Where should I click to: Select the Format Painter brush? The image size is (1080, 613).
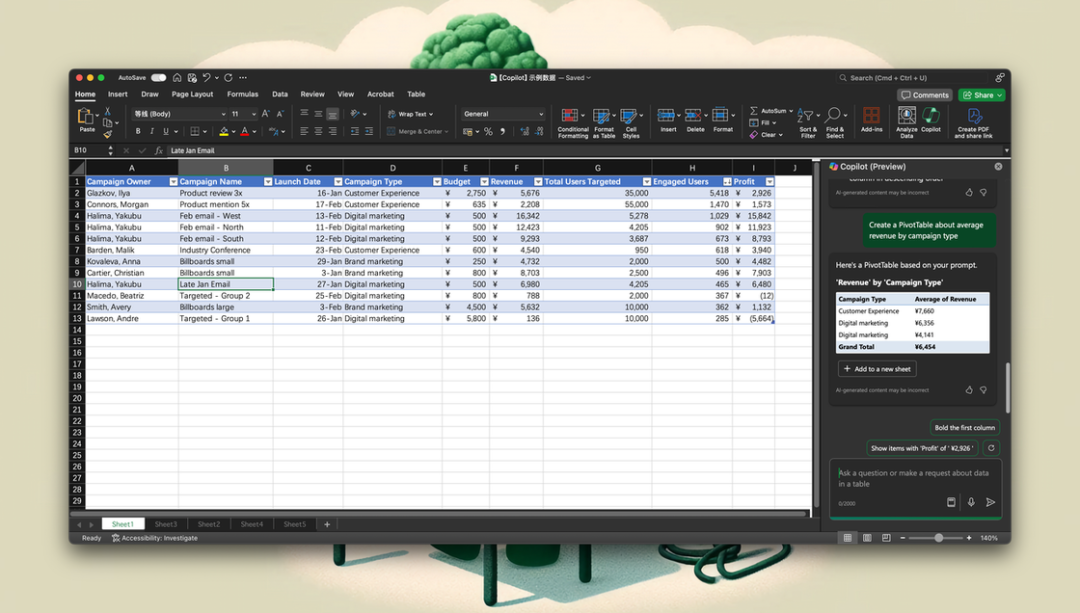click(107, 134)
